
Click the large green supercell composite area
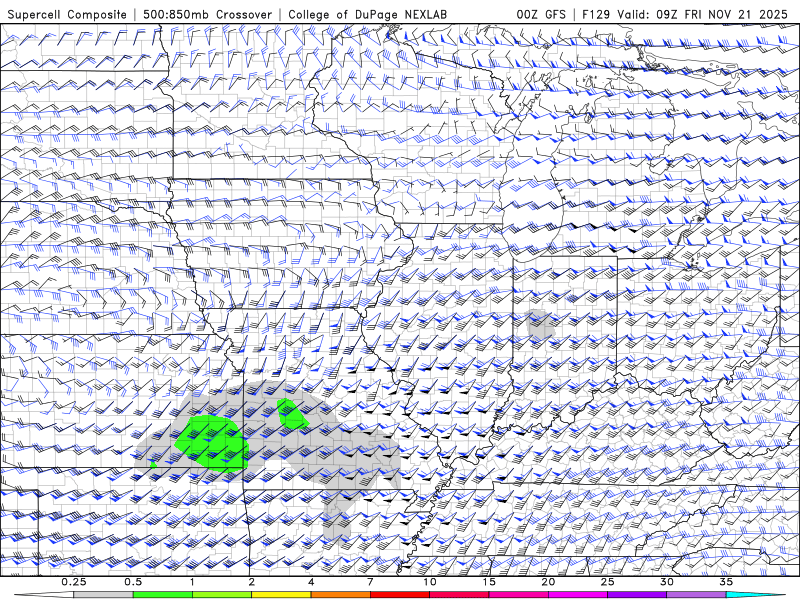212,442
